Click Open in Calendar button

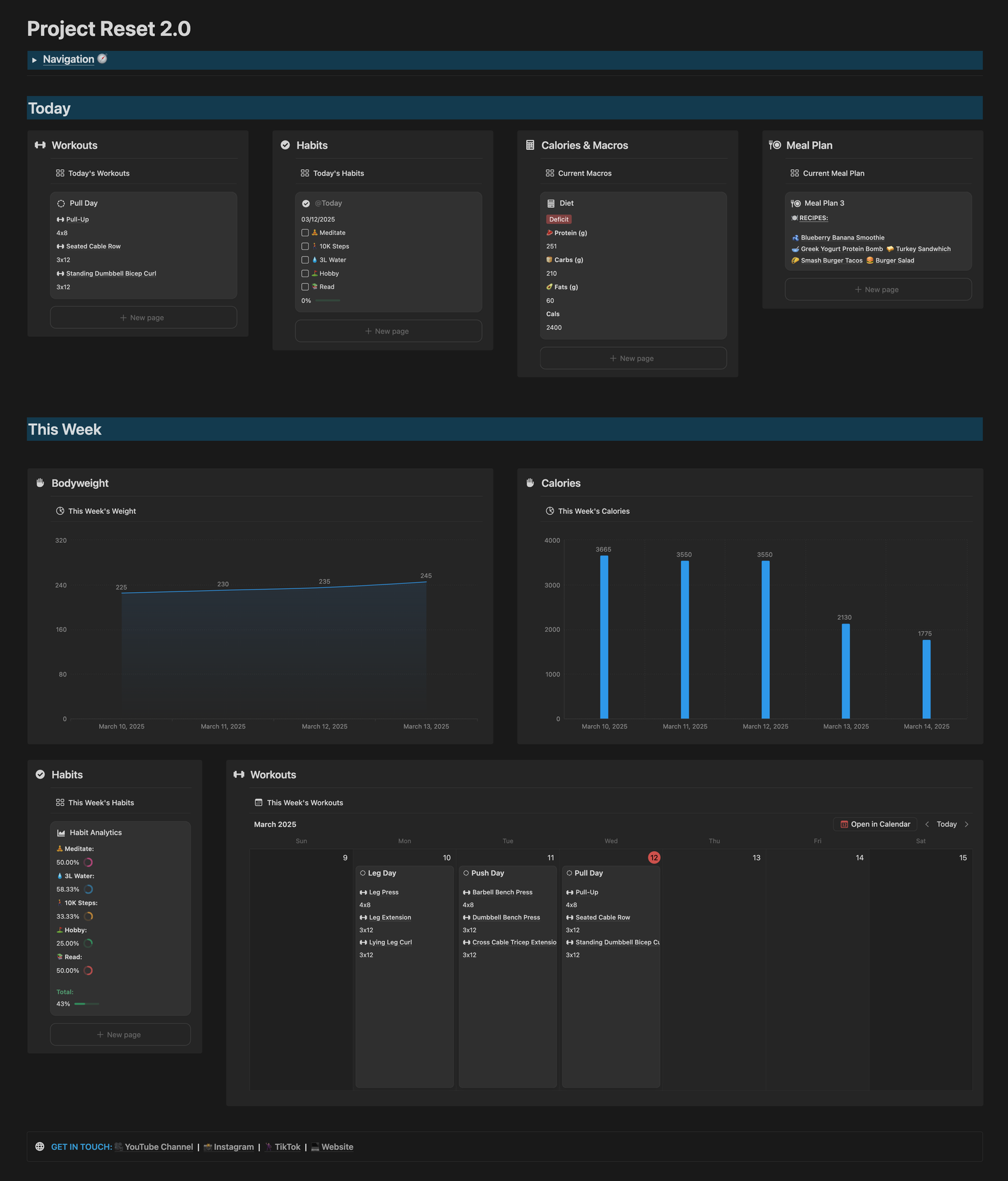874,824
